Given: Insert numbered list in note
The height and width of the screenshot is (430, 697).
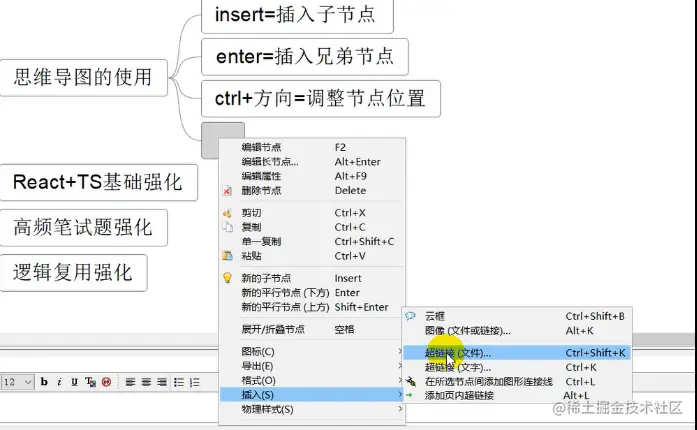Looking at the screenshot, I should (x=195, y=382).
